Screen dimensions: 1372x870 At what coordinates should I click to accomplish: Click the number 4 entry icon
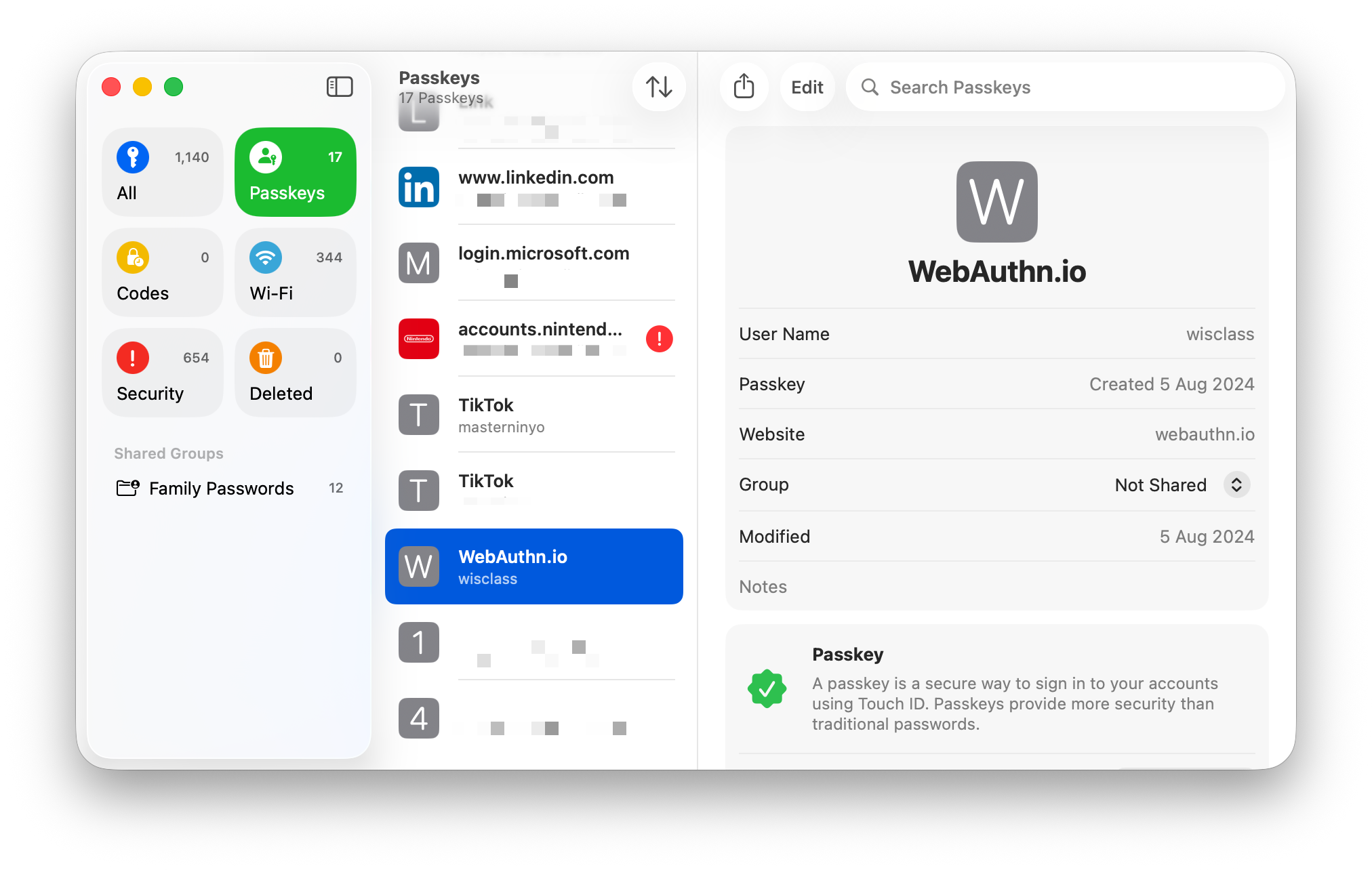[x=419, y=718]
